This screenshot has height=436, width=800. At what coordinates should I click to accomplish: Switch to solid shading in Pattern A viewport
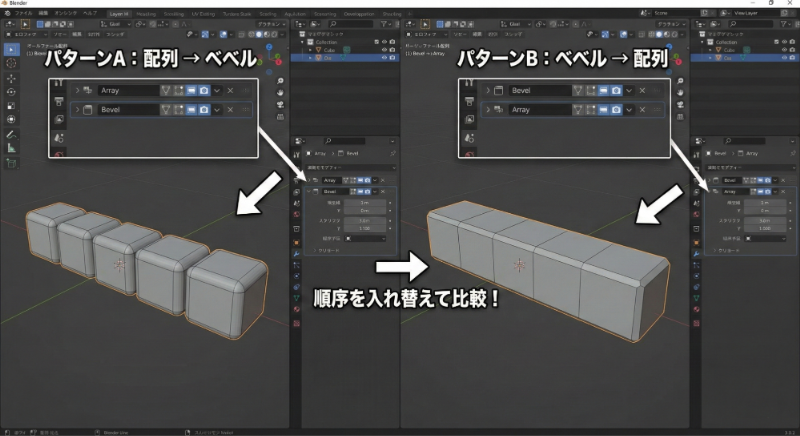point(259,34)
